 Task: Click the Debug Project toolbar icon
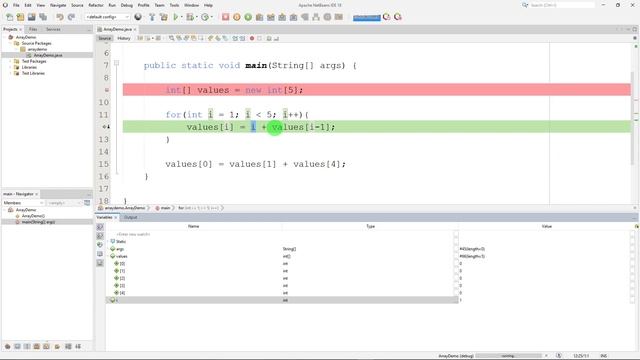pyautogui.click(x=190, y=17)
